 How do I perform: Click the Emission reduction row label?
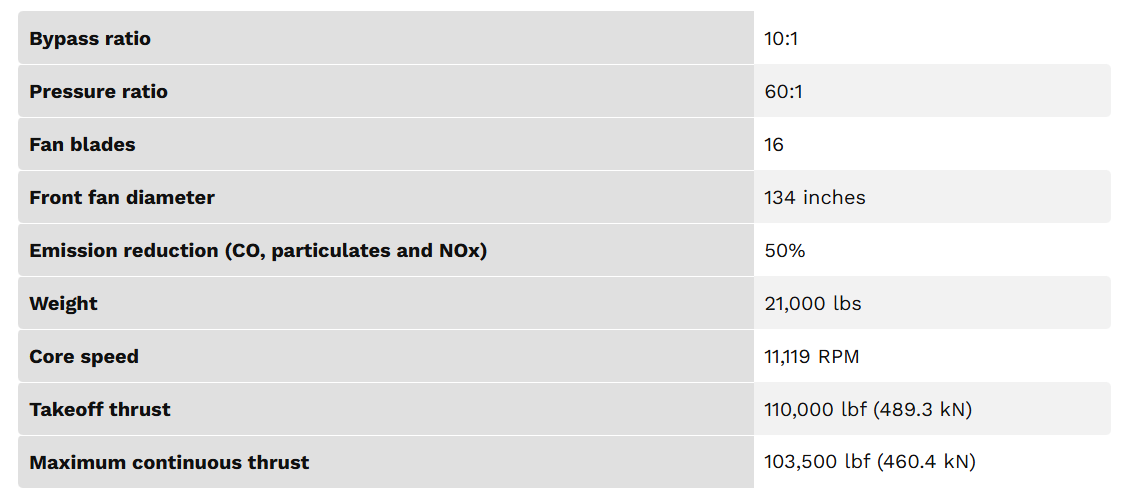pos(258,251)
